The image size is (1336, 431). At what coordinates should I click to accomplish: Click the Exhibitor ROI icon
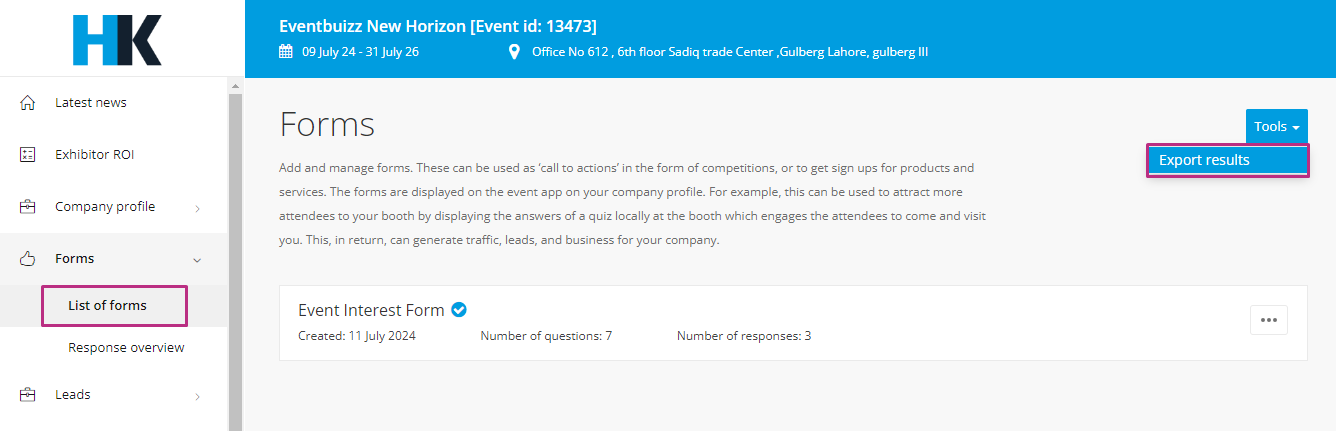point(28,155)
